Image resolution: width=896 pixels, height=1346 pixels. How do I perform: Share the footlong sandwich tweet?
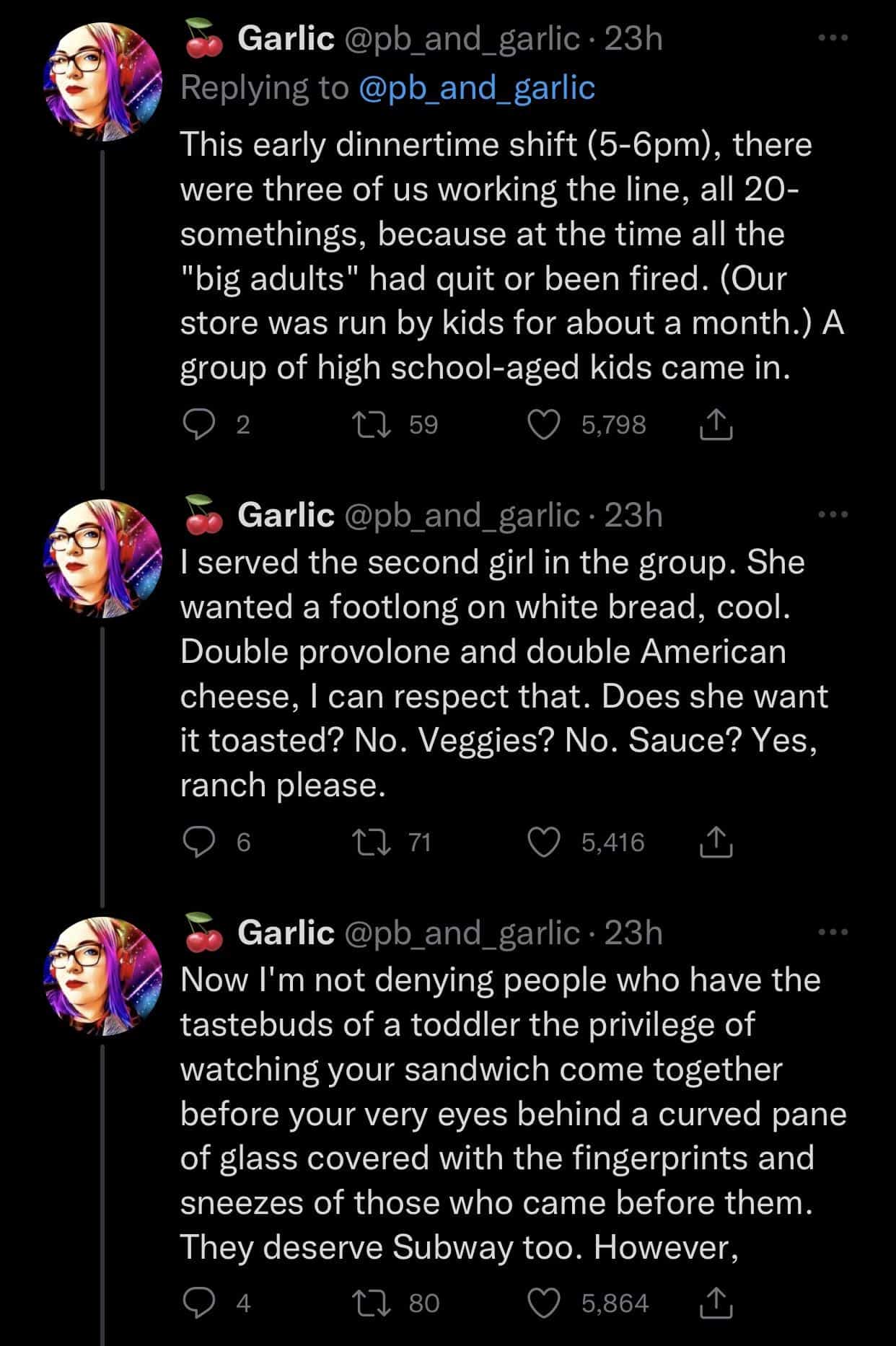716,843
